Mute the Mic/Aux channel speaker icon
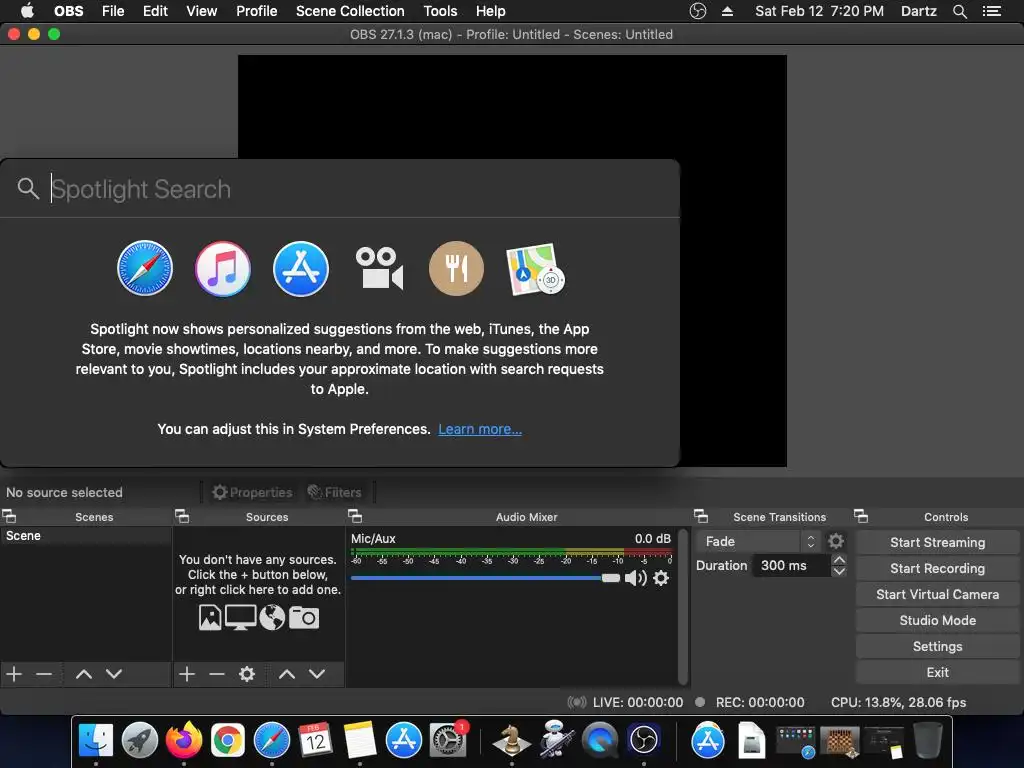Viewport: 1024px width, 768px height. point(635,578)
